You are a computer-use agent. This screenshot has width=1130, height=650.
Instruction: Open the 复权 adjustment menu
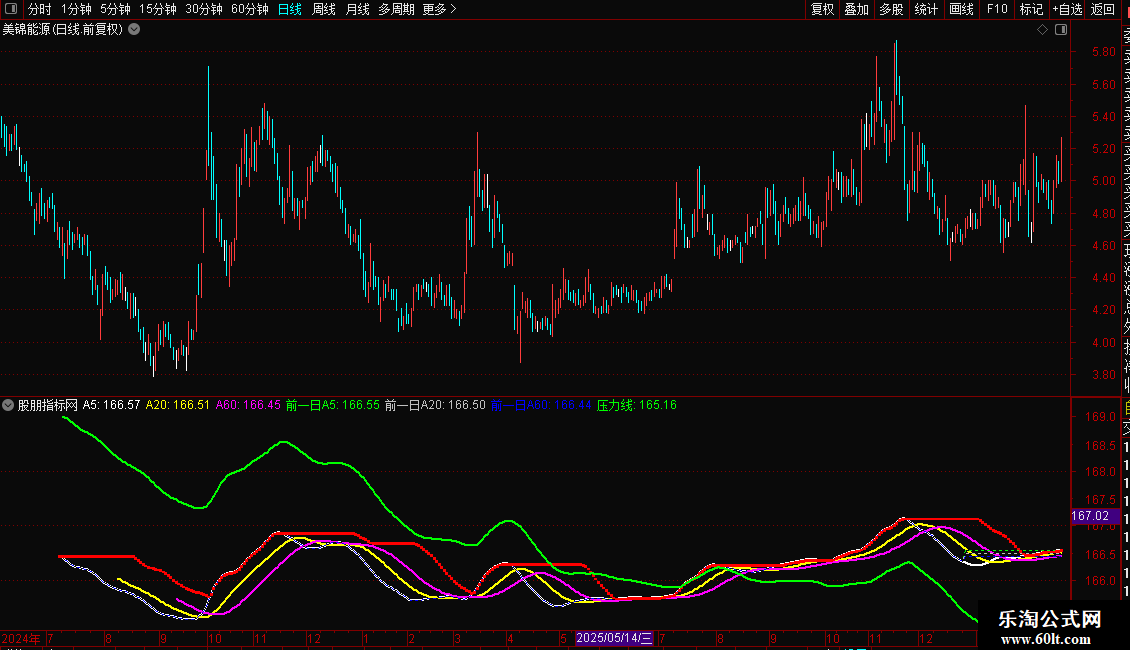click(822, 9)
